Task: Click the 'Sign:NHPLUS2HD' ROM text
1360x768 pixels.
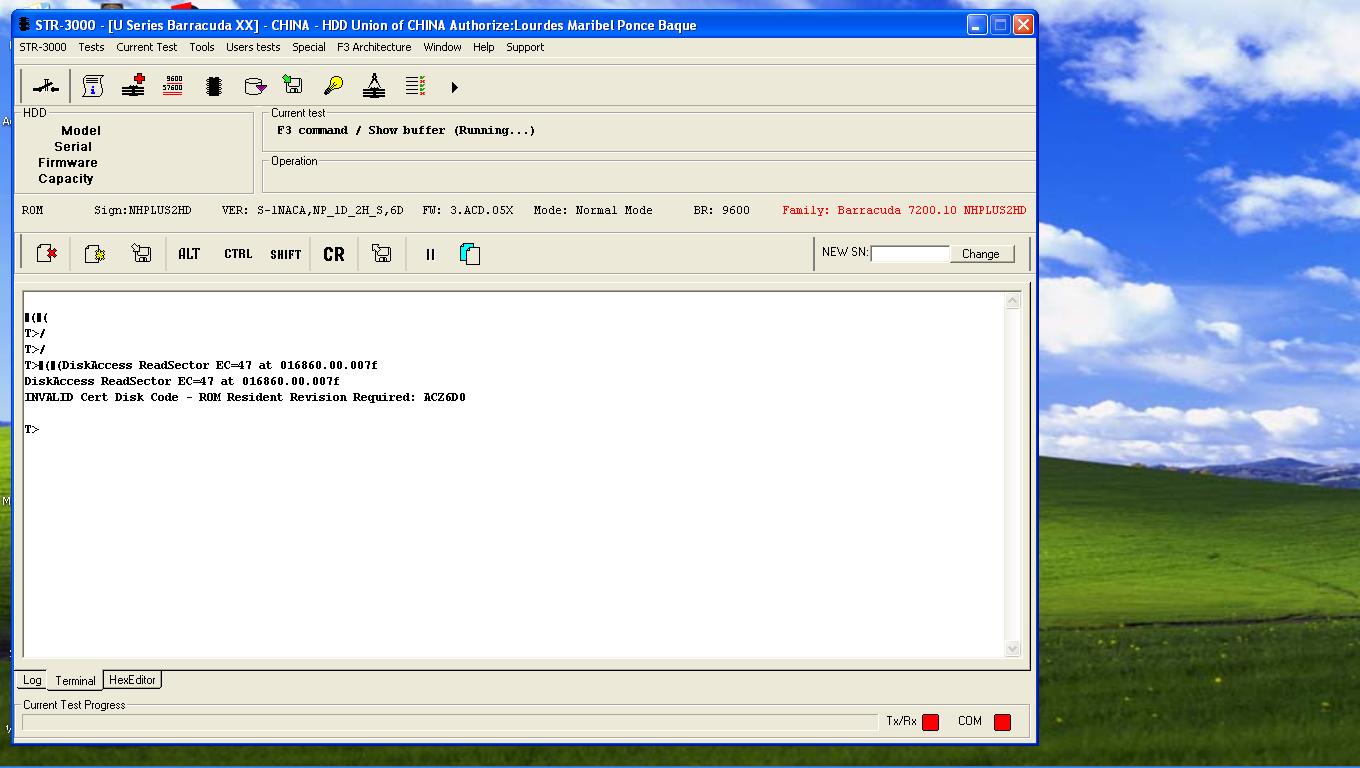Action: pos(143,210)
